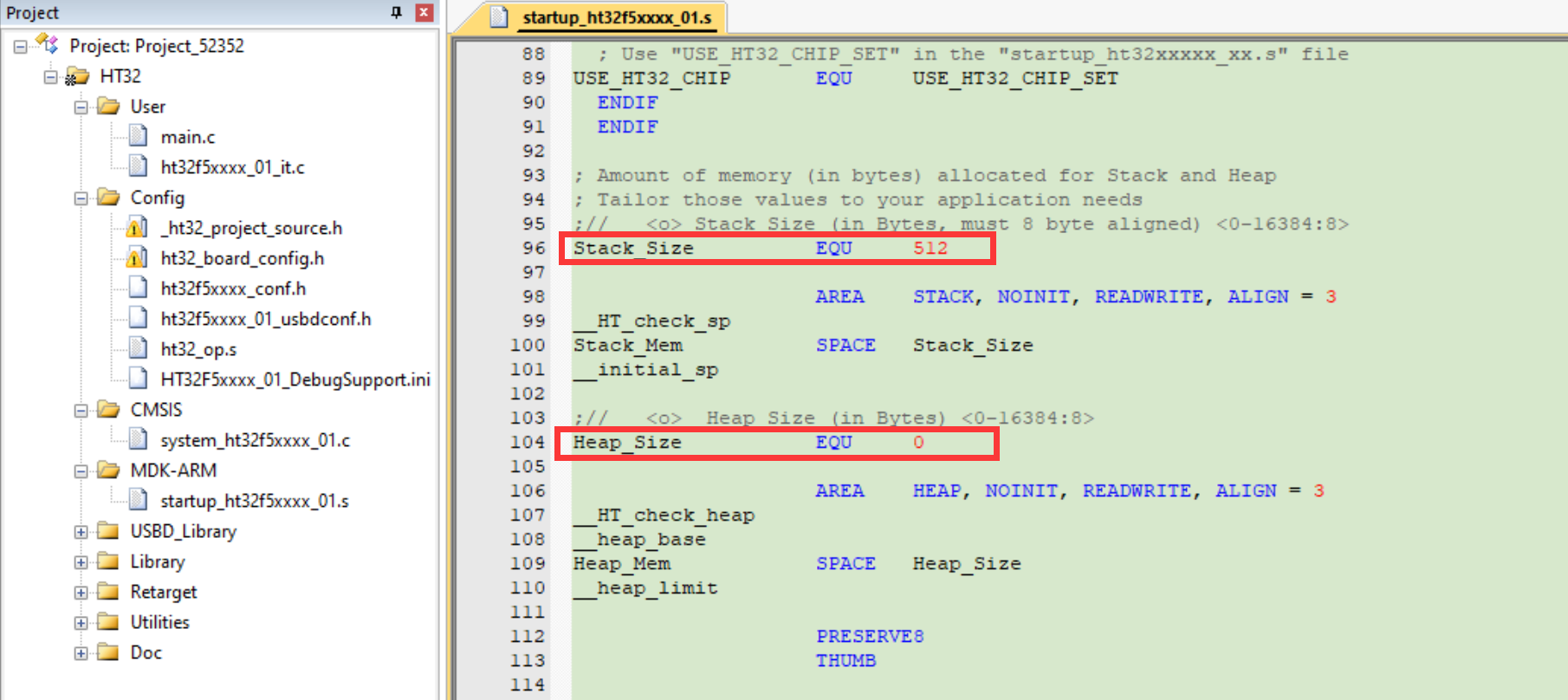This screenshot has height=700, width=1568.
Task: Close the Project panel
Action: 424,12
